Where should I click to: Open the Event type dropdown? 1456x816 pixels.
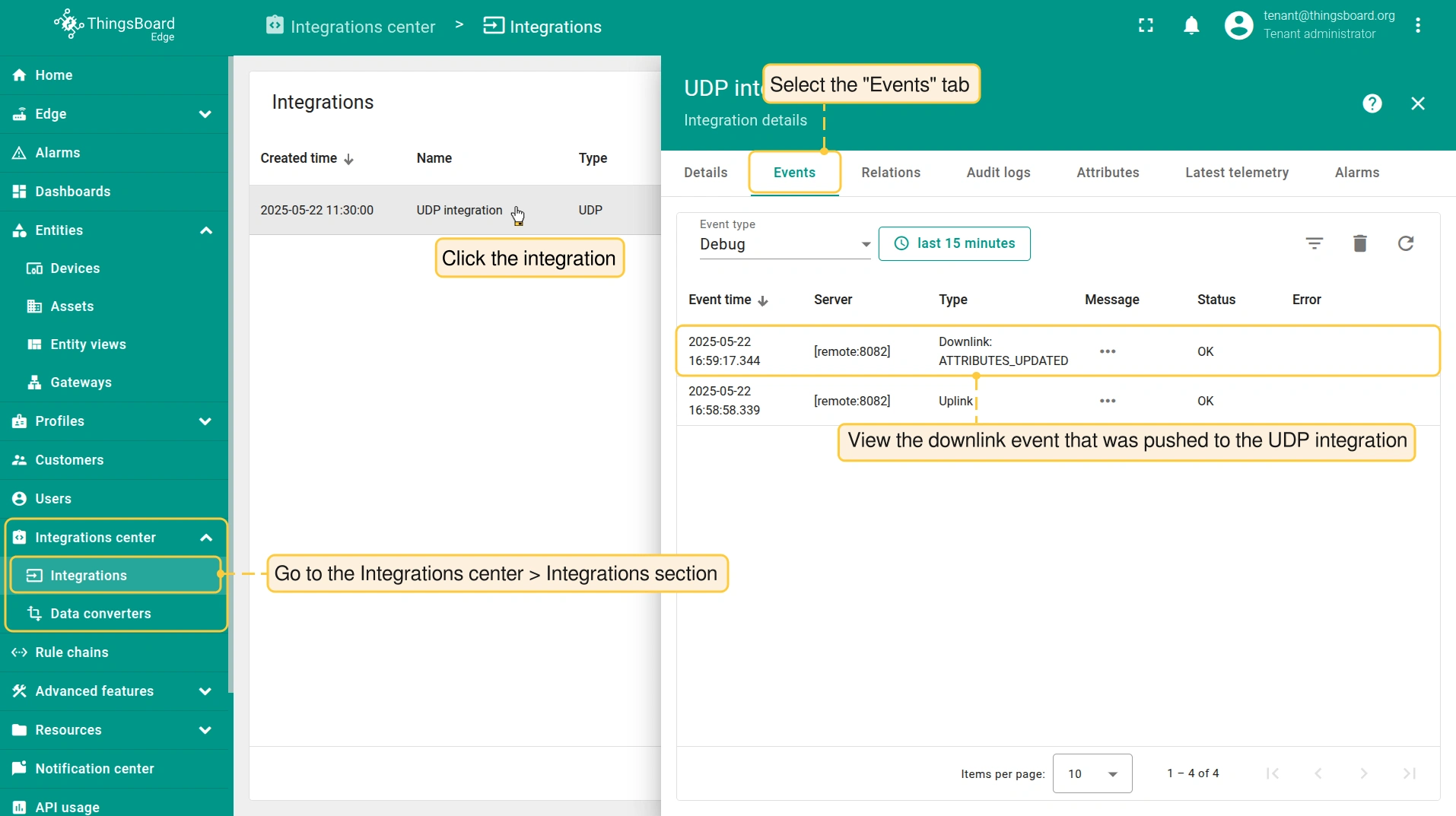coord(784,244)
